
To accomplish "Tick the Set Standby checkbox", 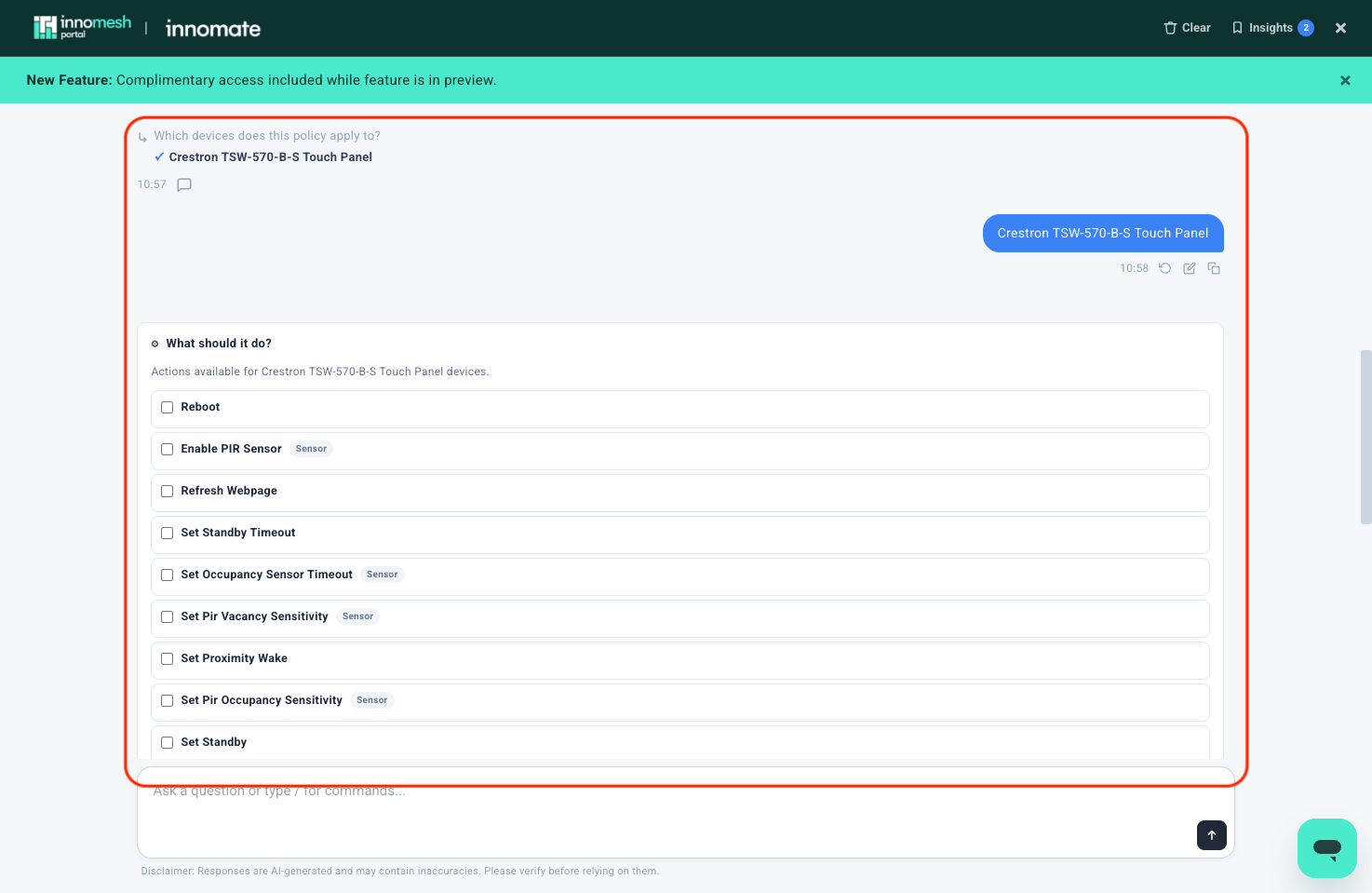I will pos(168,742).
